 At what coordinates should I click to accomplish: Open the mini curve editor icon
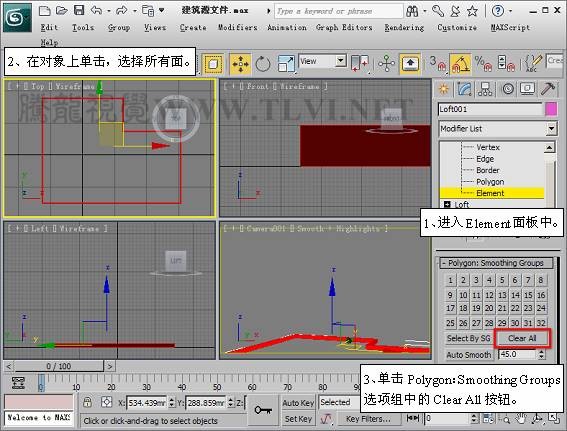click(x=18, y=383)
